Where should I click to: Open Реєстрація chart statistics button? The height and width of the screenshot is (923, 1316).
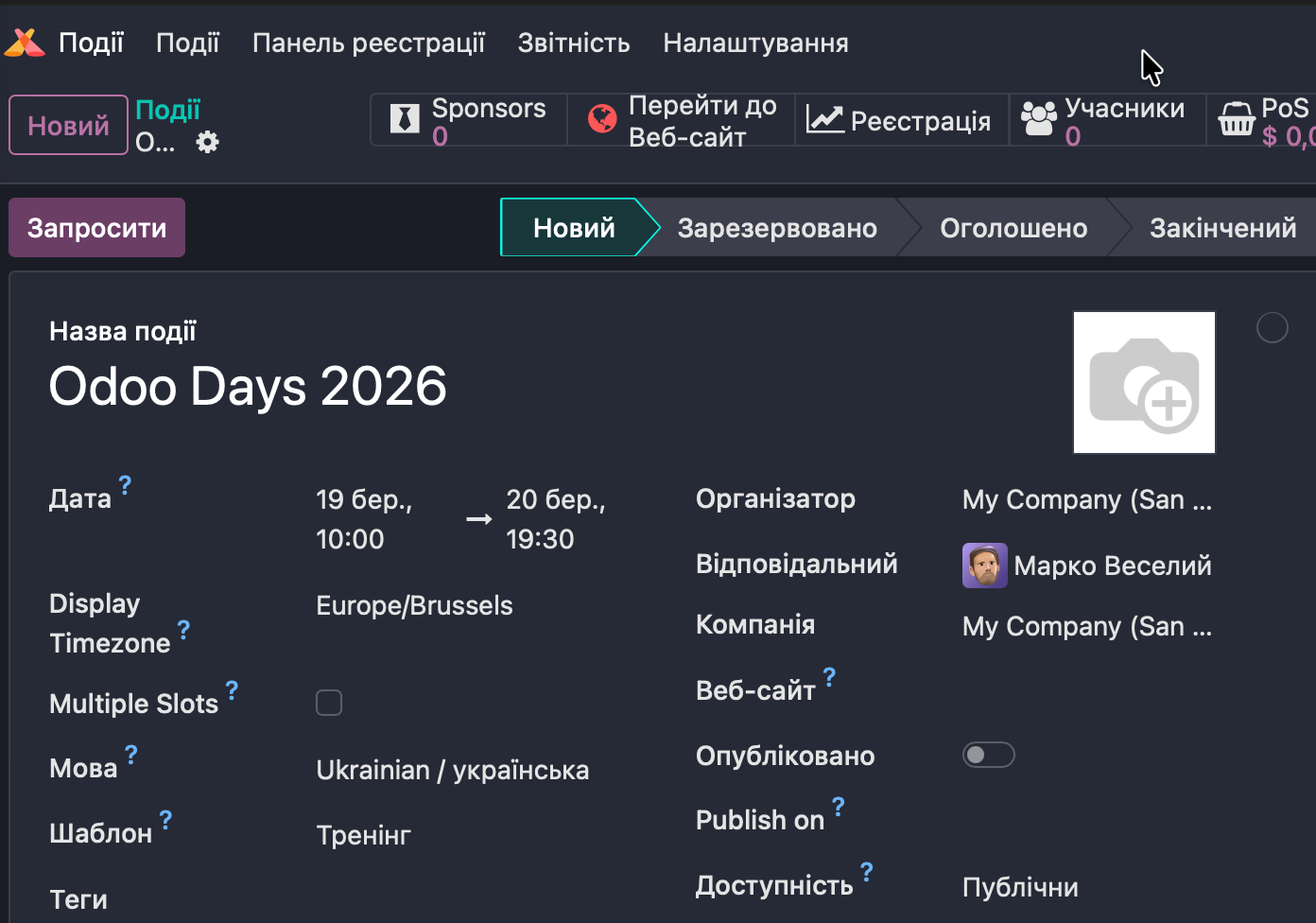click(899, 120)
